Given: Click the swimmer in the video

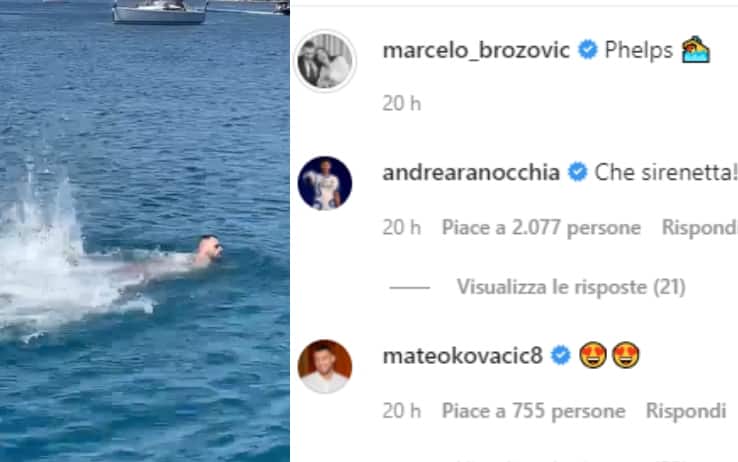Looking at the screenshot, I should [x=207, y=252].
